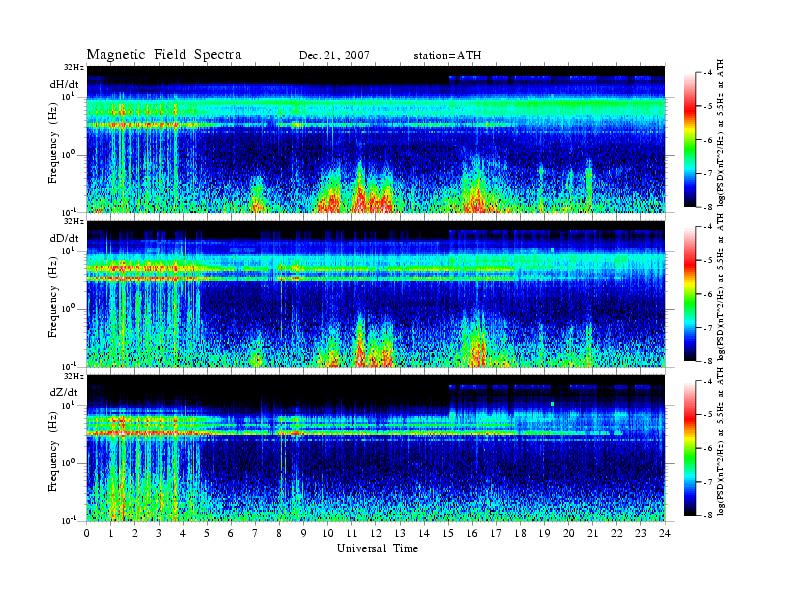Screen dimensions: 792x612
Task: Open the dZ/dt spectrogram plot
Action: pyautogui.click(x=376, y=448)
